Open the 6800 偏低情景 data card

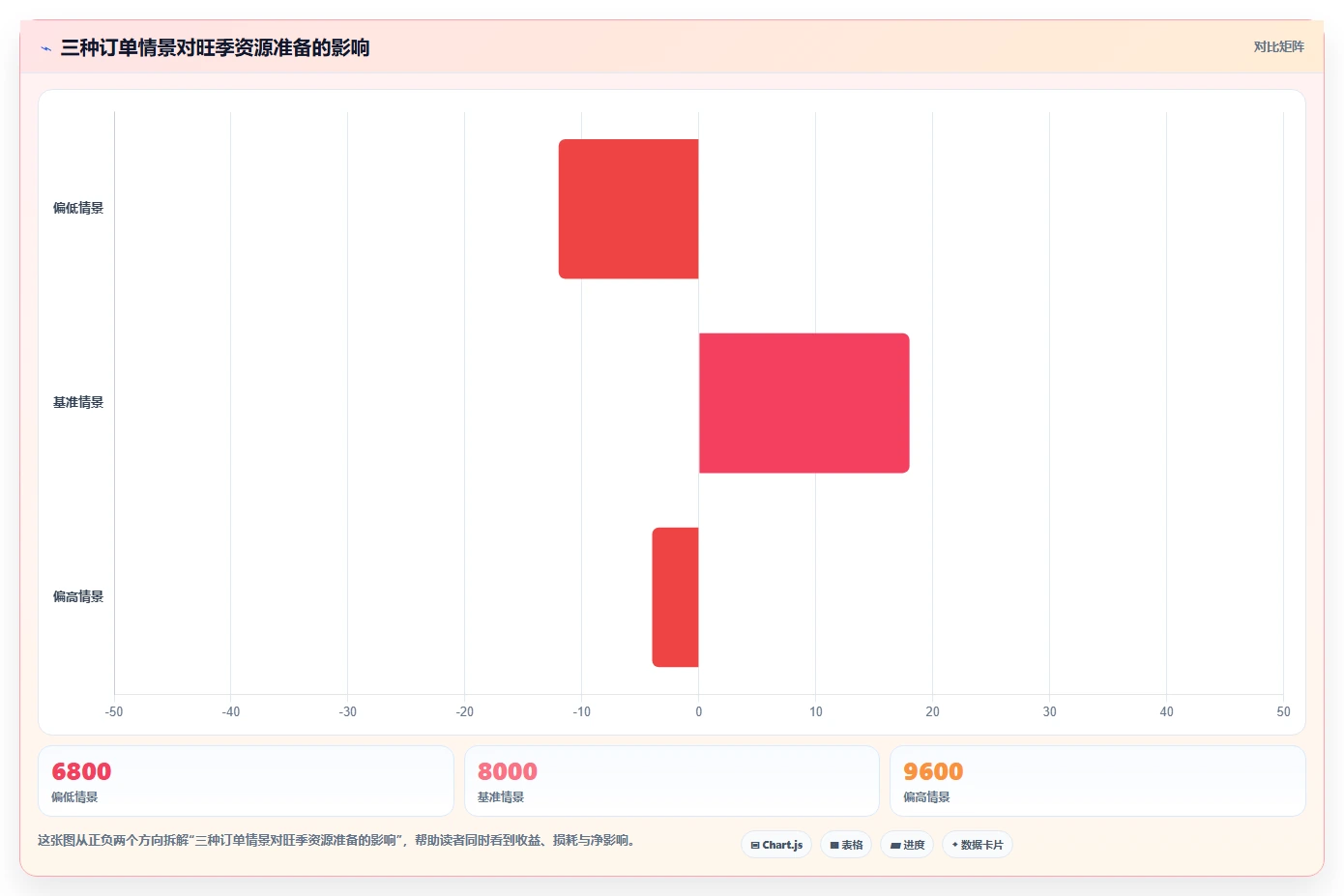click(246, 781)
